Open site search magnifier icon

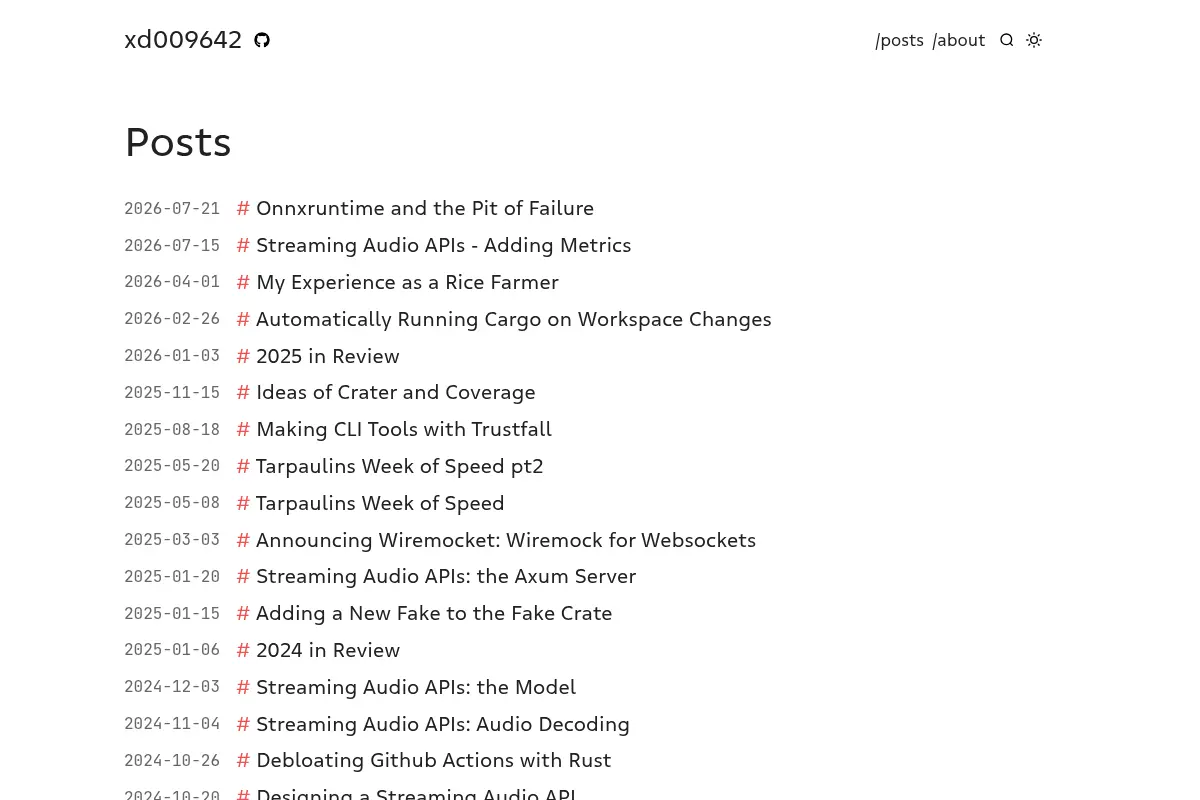[x=1007, y=40]
